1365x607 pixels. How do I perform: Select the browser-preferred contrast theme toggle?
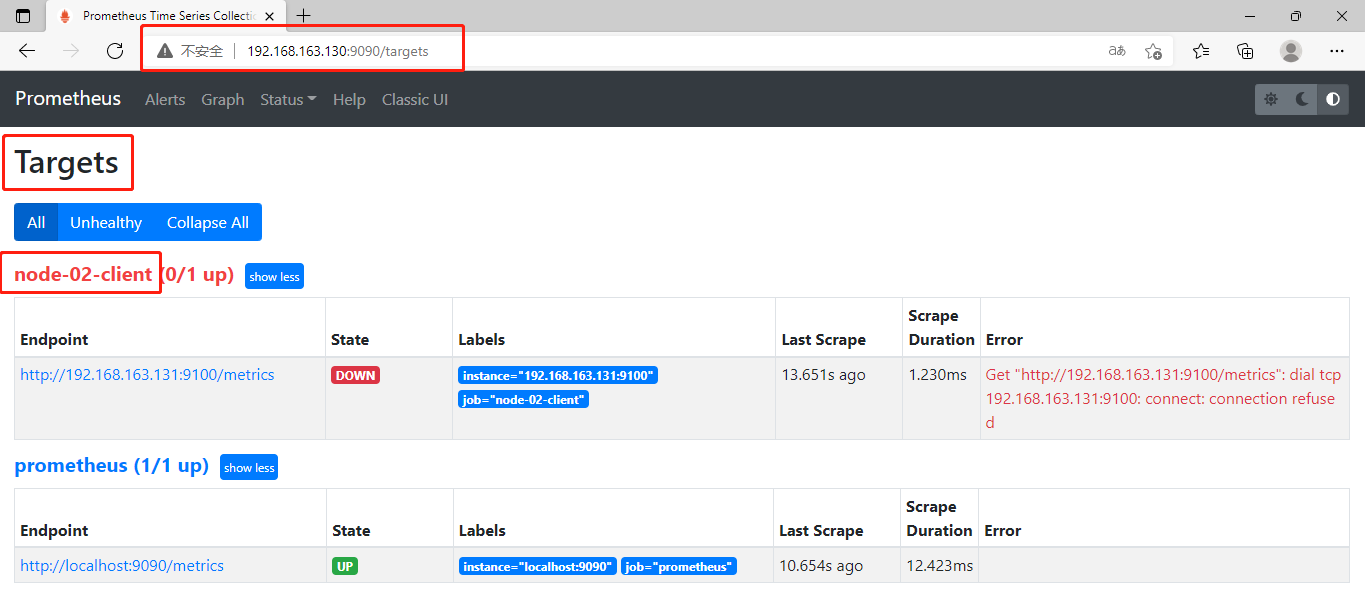1333,99
